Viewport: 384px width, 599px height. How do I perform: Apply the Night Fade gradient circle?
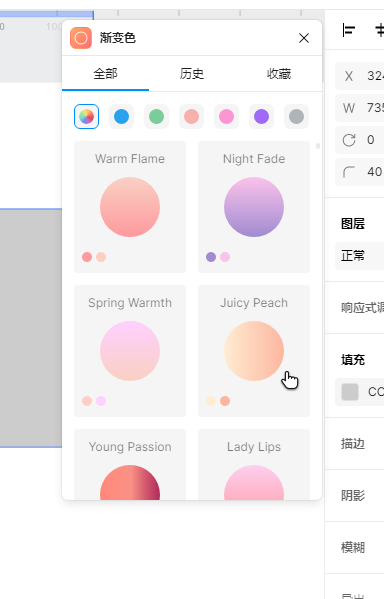(x=254, y=207)
